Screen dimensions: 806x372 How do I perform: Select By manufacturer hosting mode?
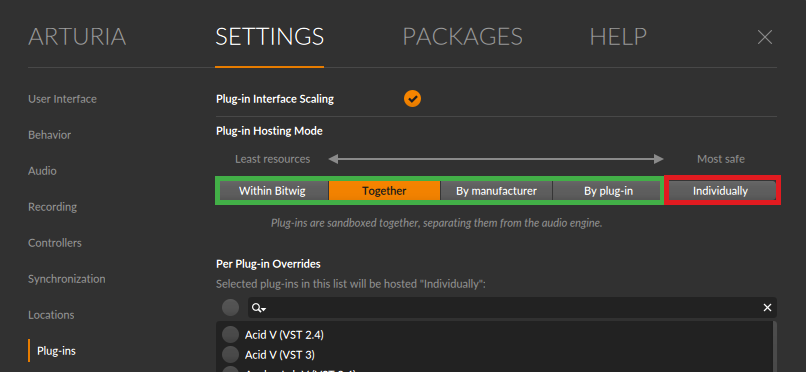pos(496,191)
